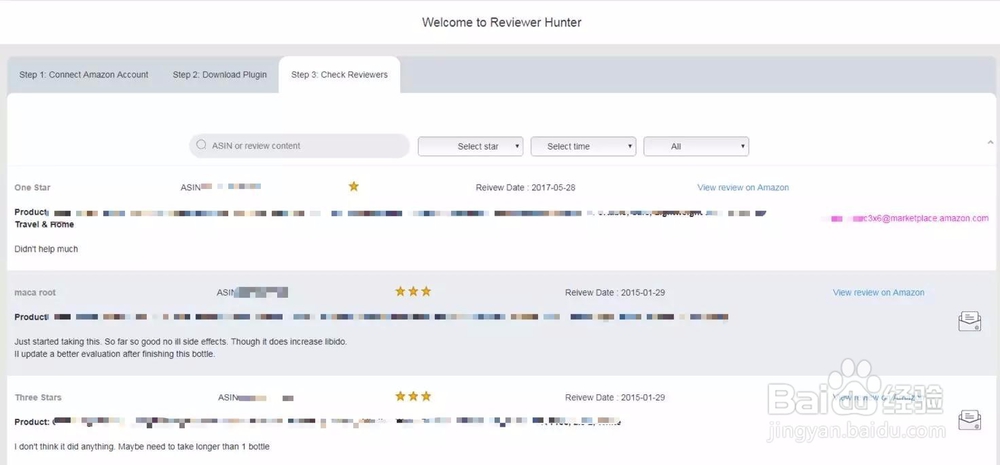The width and height of the screenshot is (1000, 465).
Task: Click the star rating of maca root review
Action: tap(413, 292)
